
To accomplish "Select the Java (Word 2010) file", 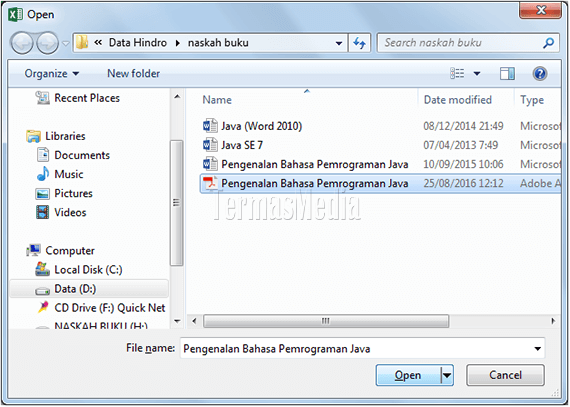I will tap(262, 126).
